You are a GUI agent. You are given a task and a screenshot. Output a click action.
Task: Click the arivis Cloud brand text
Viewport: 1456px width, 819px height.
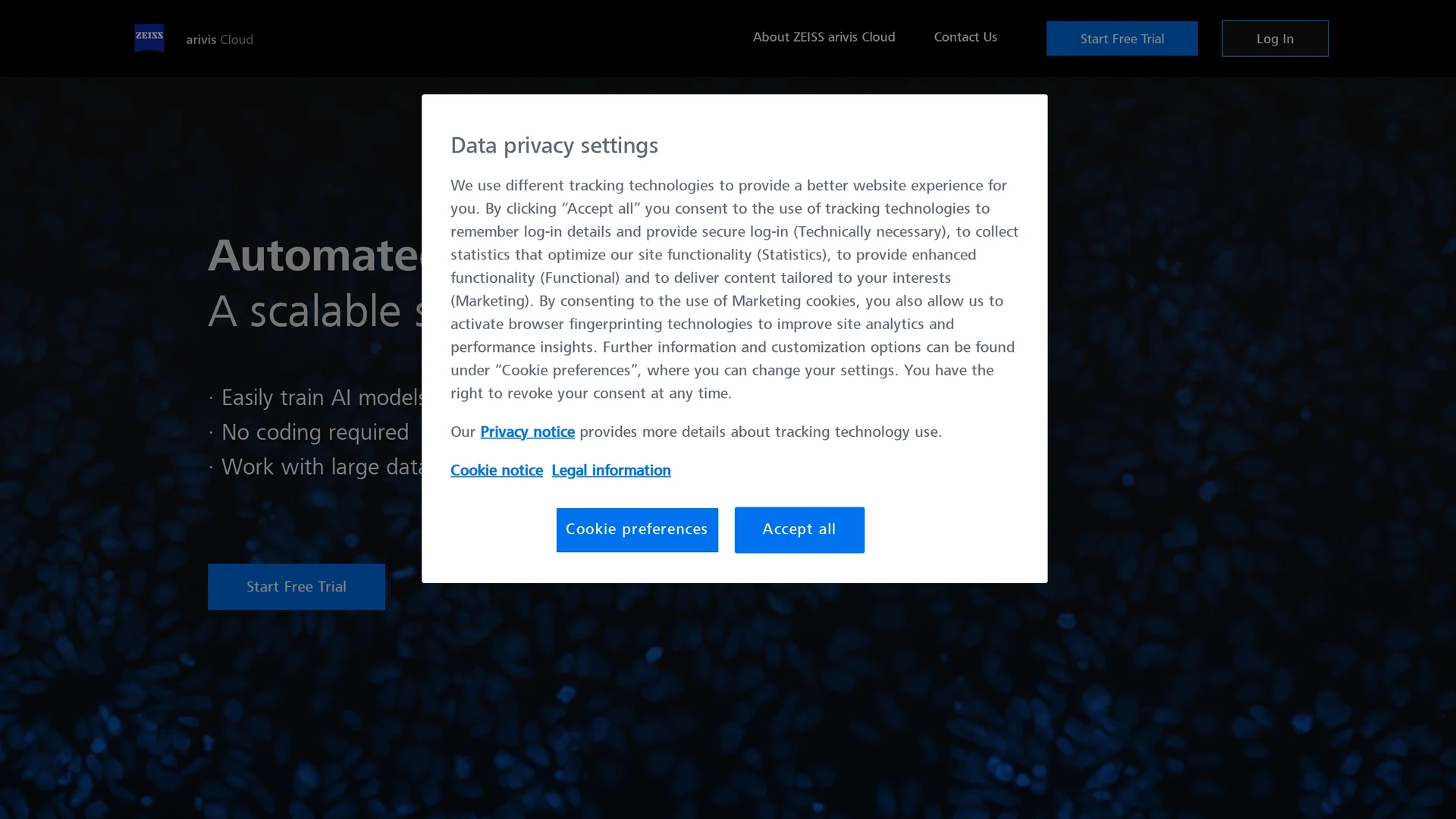220,39
